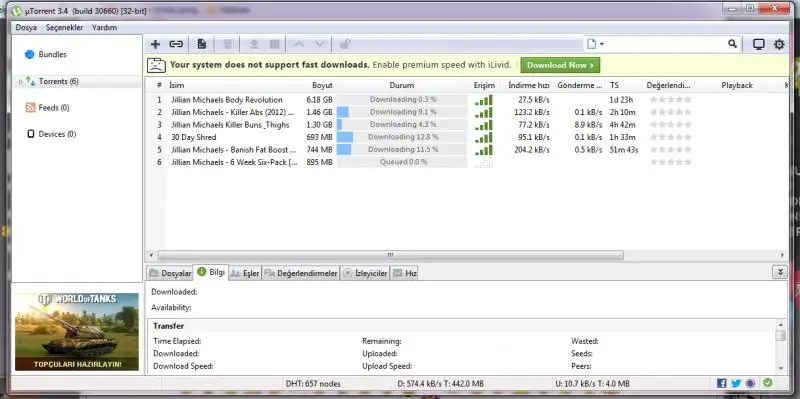Click upload speed U: 10.7 kB/s status
This screenshot has height=399, width=800.
[592, 384]
